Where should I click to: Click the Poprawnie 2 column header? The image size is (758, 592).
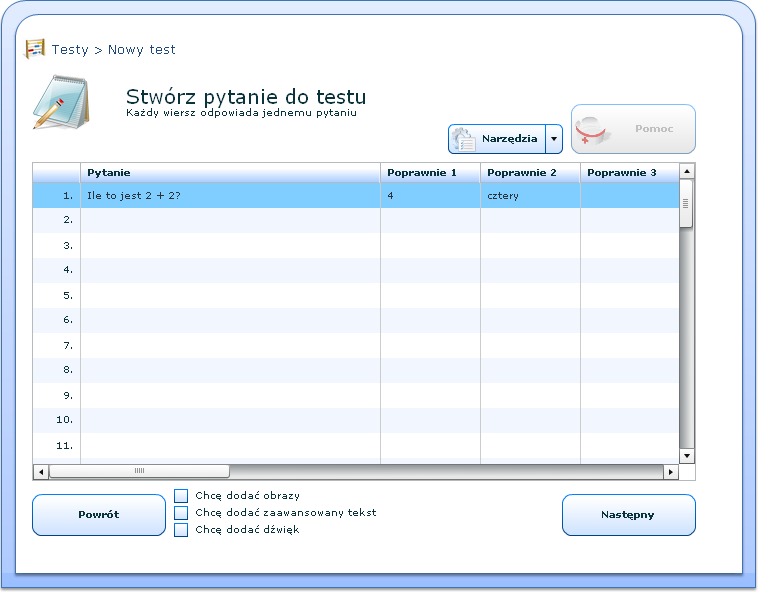pyautogui.click(x=530, y=173)
